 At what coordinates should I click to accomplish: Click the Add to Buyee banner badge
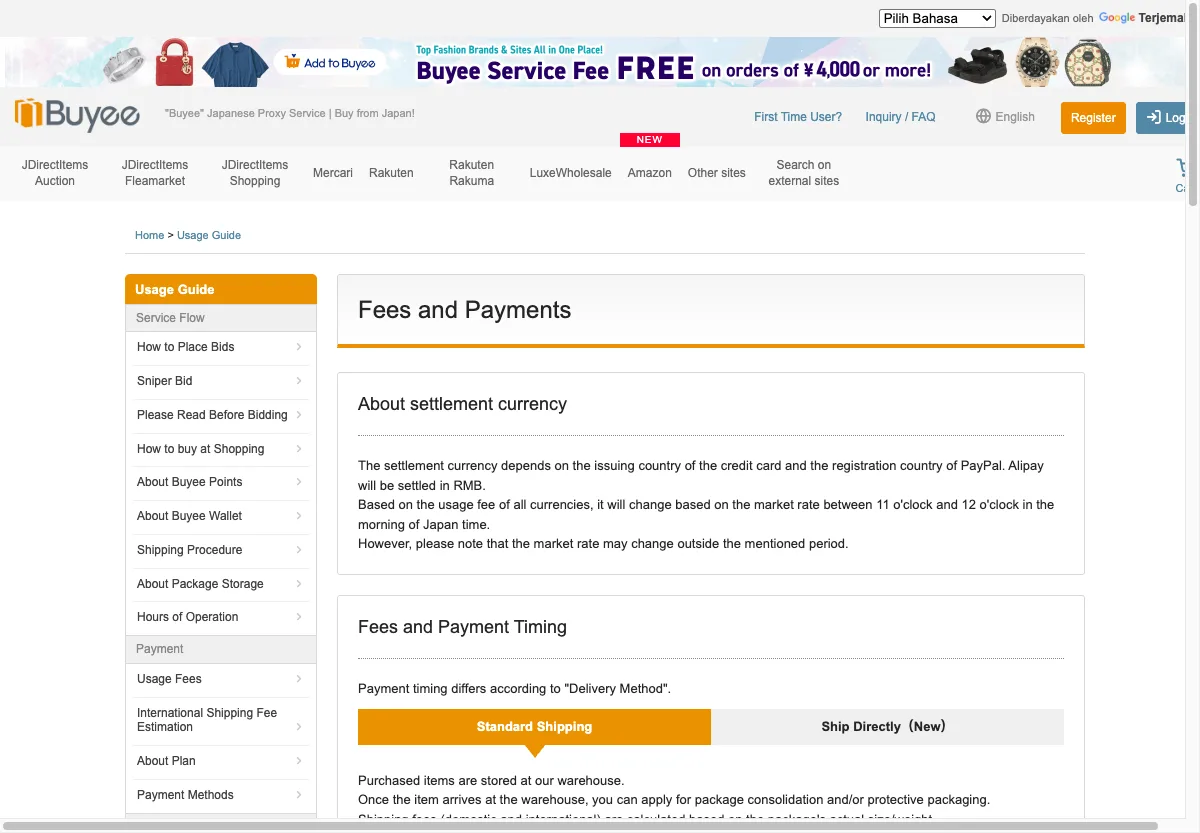click(x=330, y=62)
